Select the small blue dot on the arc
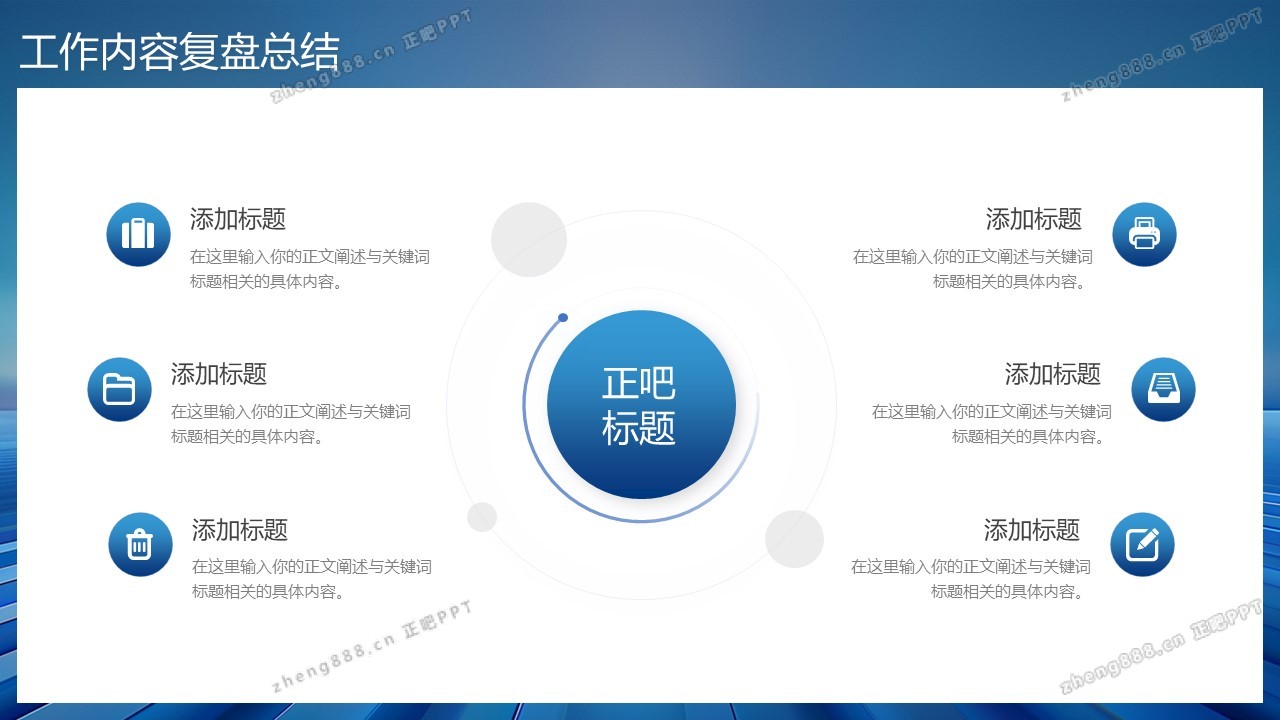 tap(563, 318)
